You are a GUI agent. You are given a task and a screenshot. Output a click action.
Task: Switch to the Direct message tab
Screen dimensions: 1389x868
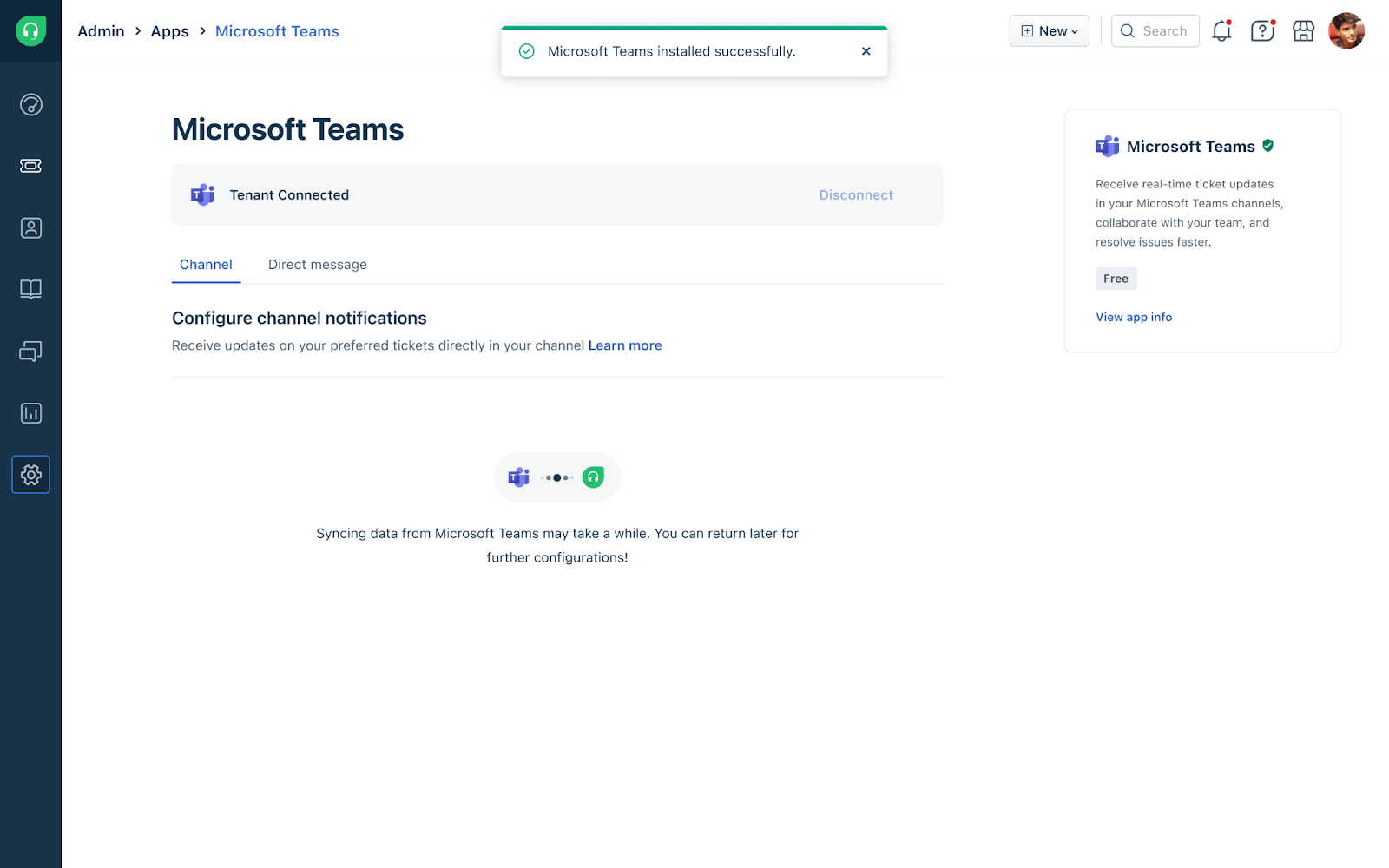tap(318, 265)
